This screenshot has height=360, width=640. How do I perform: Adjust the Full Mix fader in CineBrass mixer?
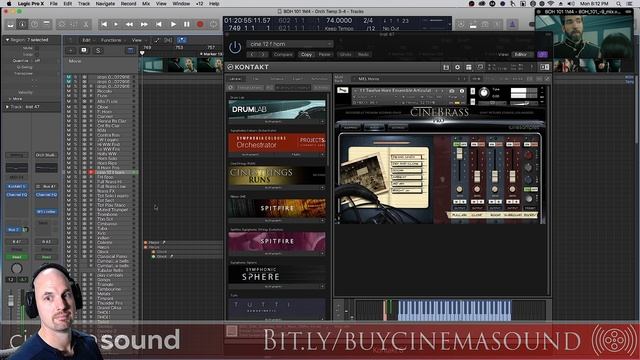[459, 154]
